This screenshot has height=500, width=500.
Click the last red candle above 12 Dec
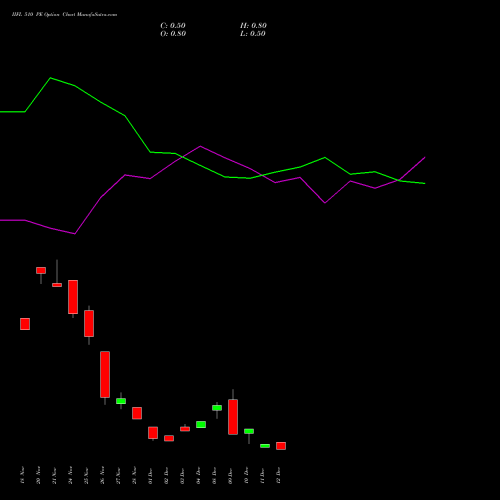tap(281, 446)
